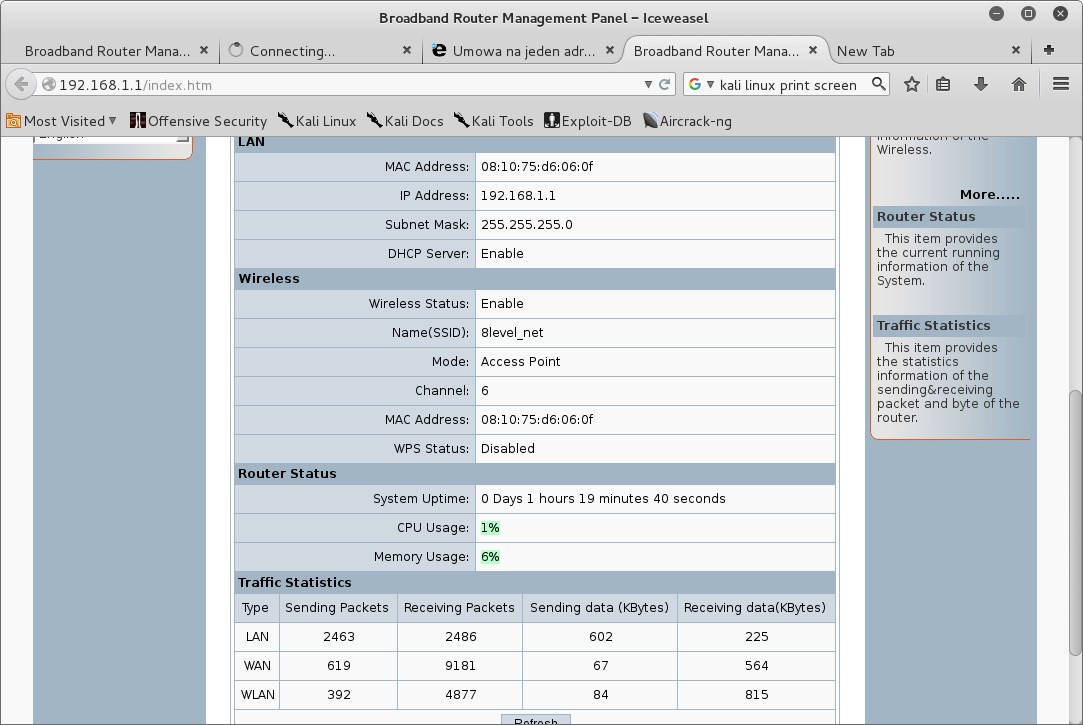Switch to Umowa na jeden adr... tab
The image size is (1083, 725).
[x=524, y=51]
